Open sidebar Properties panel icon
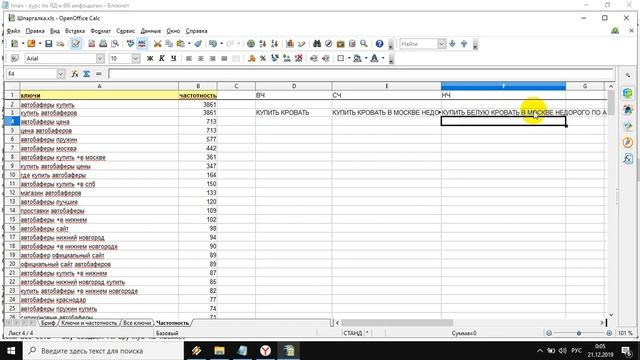 click(x=628, y=93)
